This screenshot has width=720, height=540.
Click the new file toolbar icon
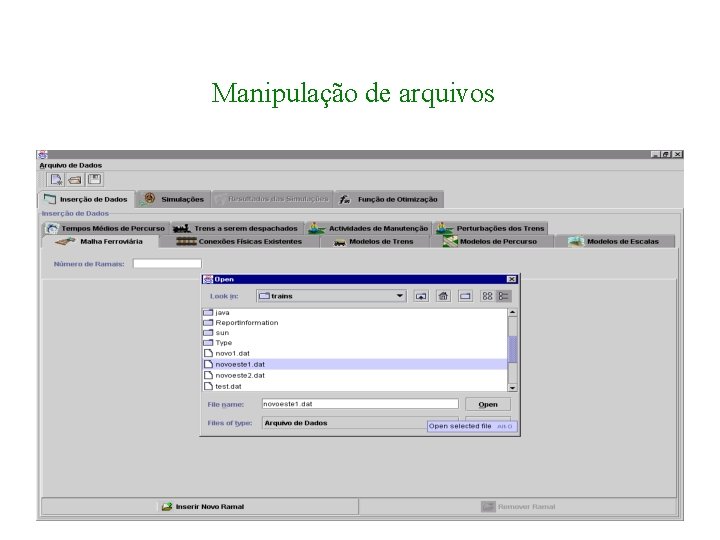[x=56, y=180]
